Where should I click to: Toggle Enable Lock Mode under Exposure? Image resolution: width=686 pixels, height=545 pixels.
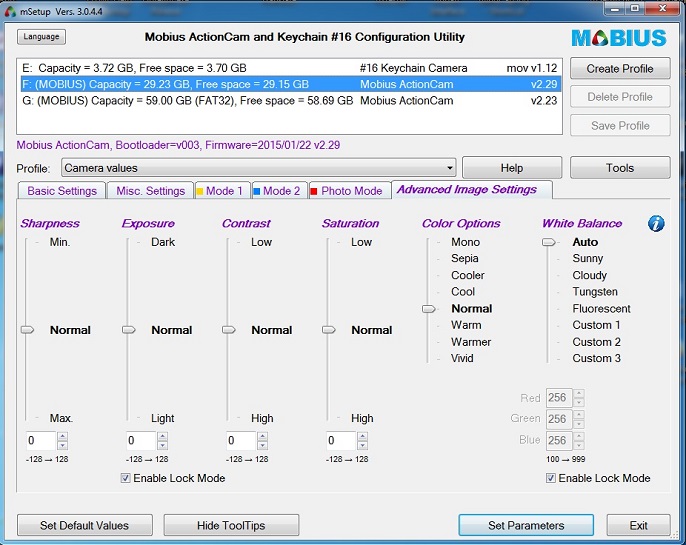[x=126, y=478]
